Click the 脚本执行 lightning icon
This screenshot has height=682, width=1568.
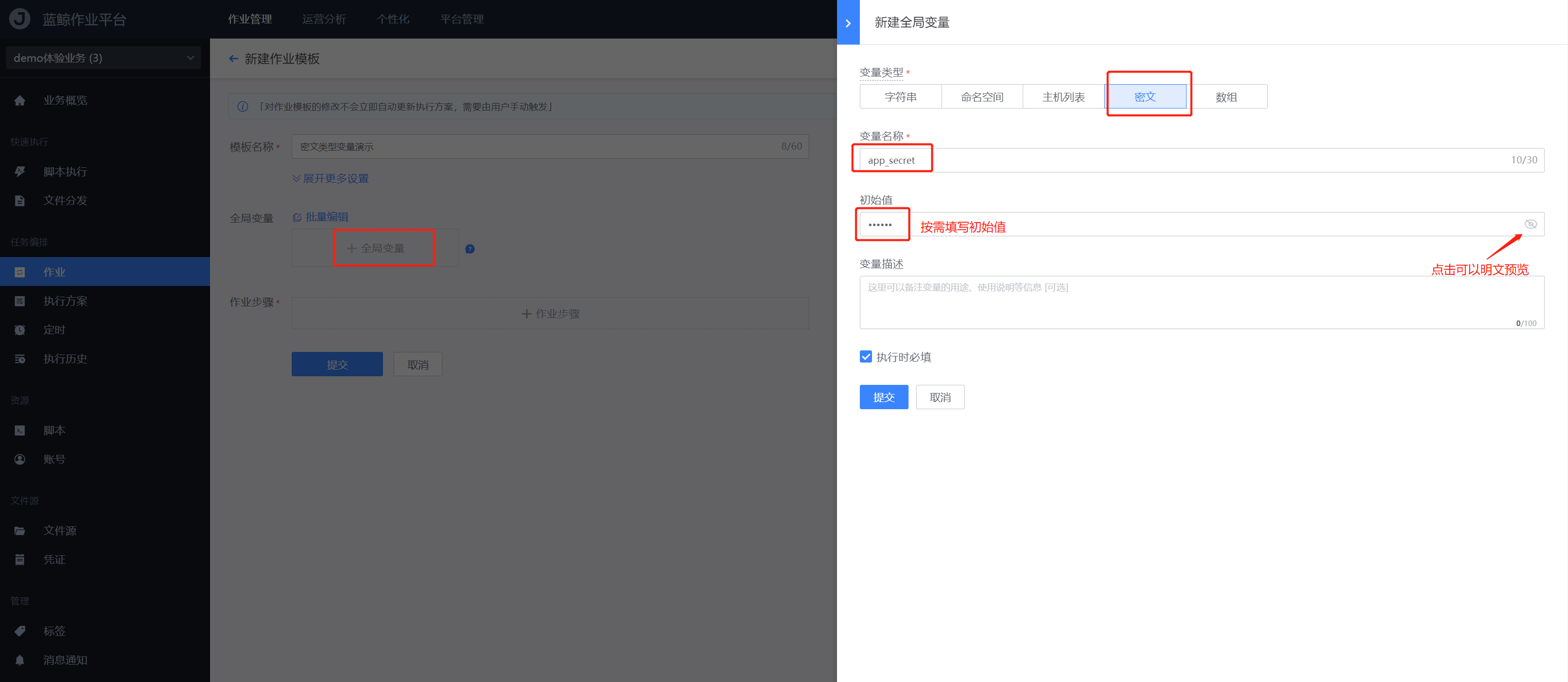[19, 171]
